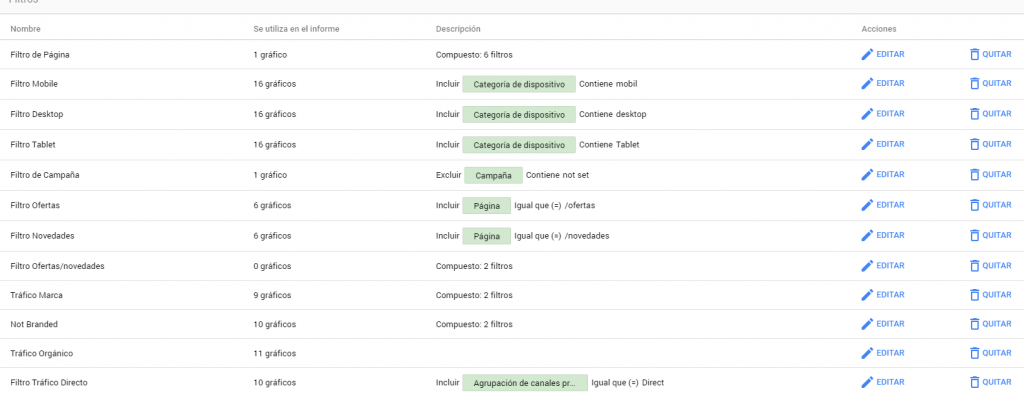1024x397 pixels.
Task: Click QUITAR text for Filtro Tráfico Directo
Action: pyautogui.click(x=997, y=382)
